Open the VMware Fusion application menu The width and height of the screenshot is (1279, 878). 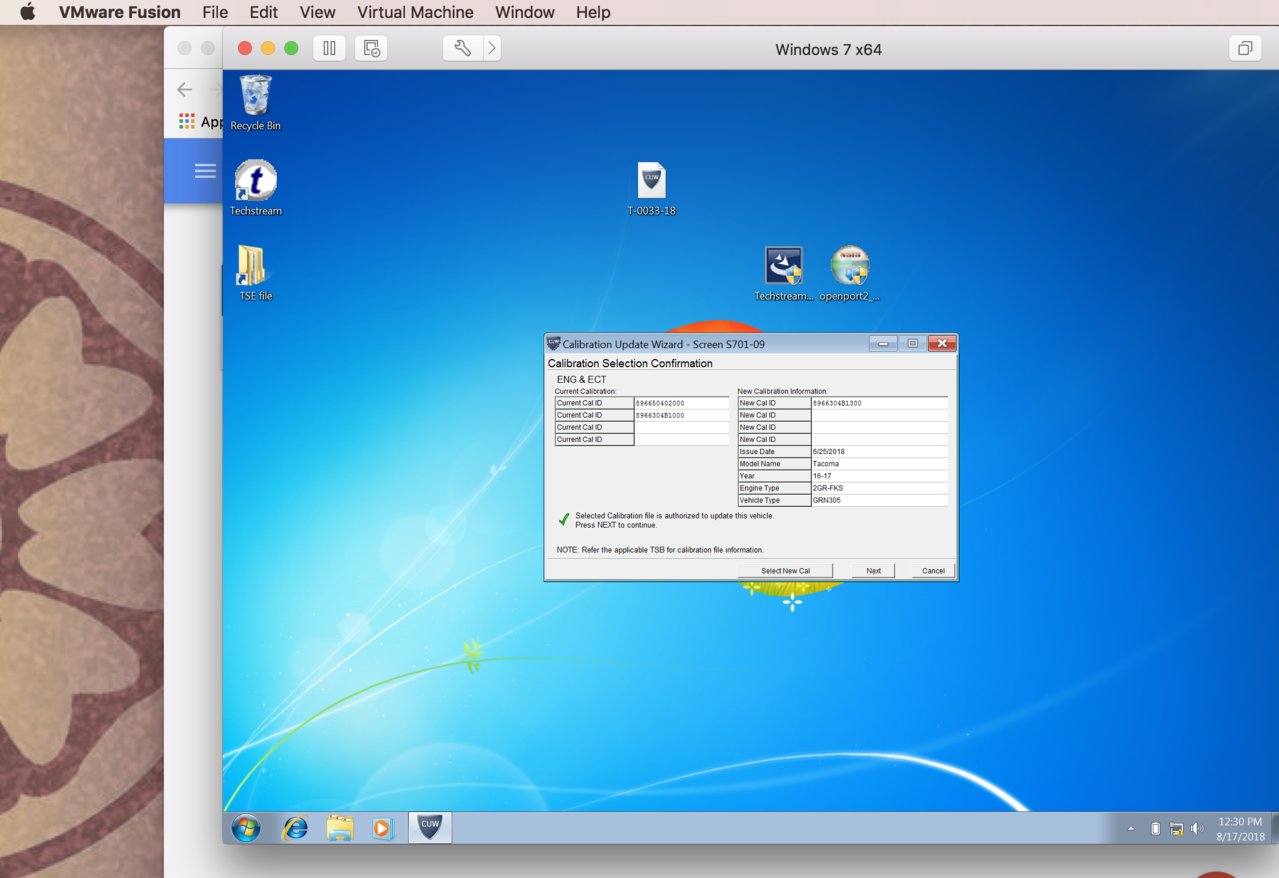click(120, 12)
